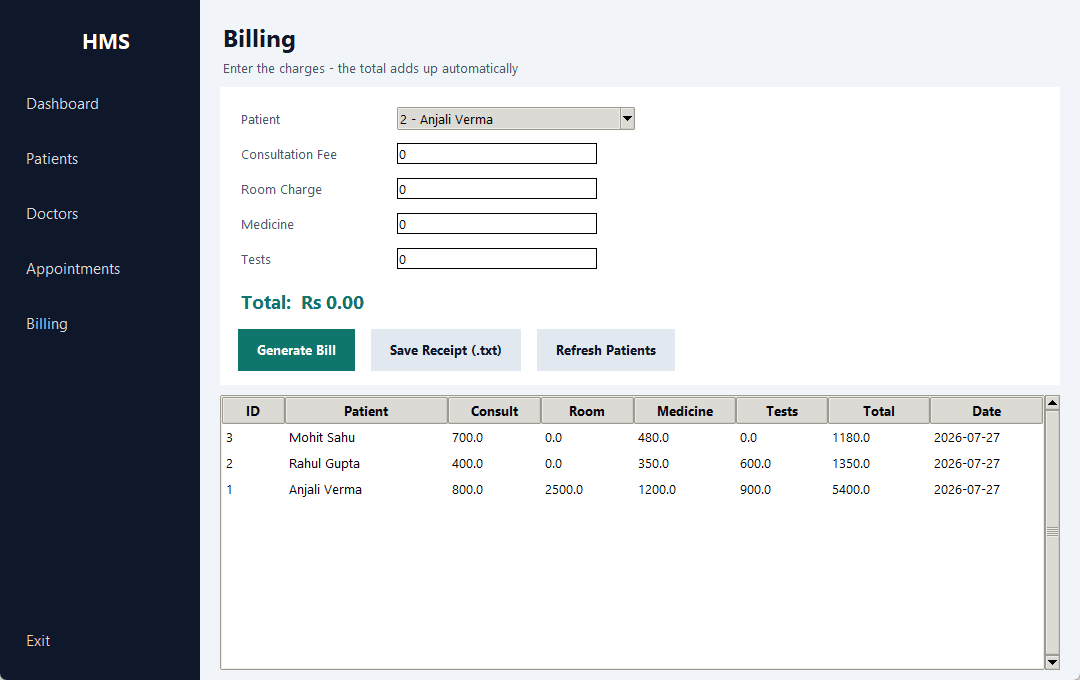Select Anjali Verma in the bills table
Screen dimensions: 1080x680
[x=632, y=490]
